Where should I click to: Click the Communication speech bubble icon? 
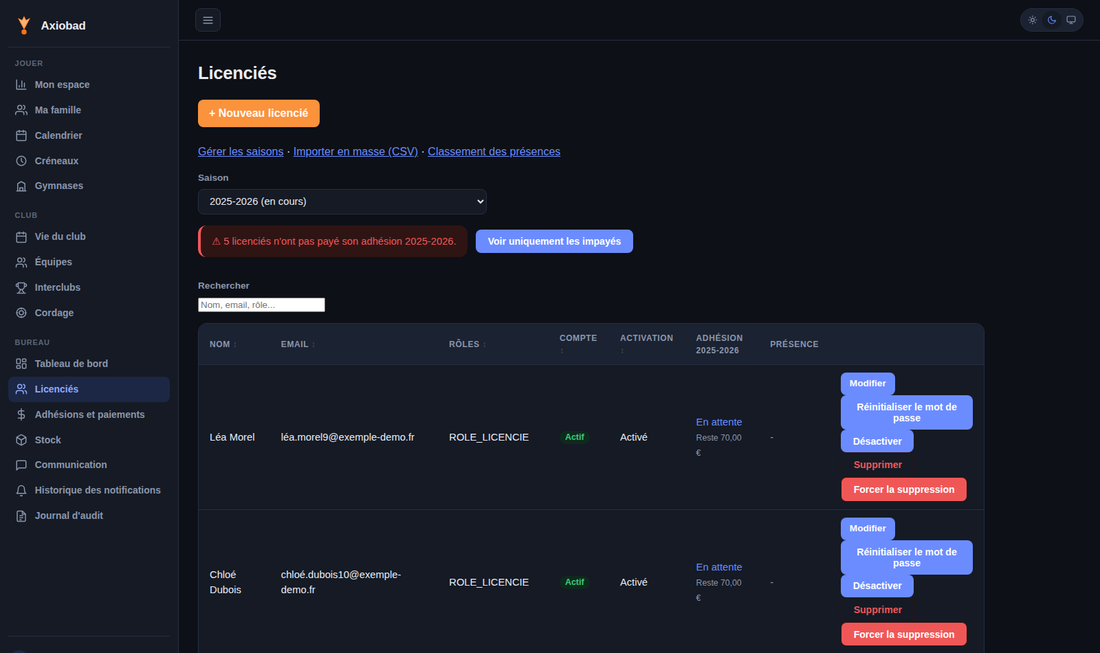[x=21, y=465]
